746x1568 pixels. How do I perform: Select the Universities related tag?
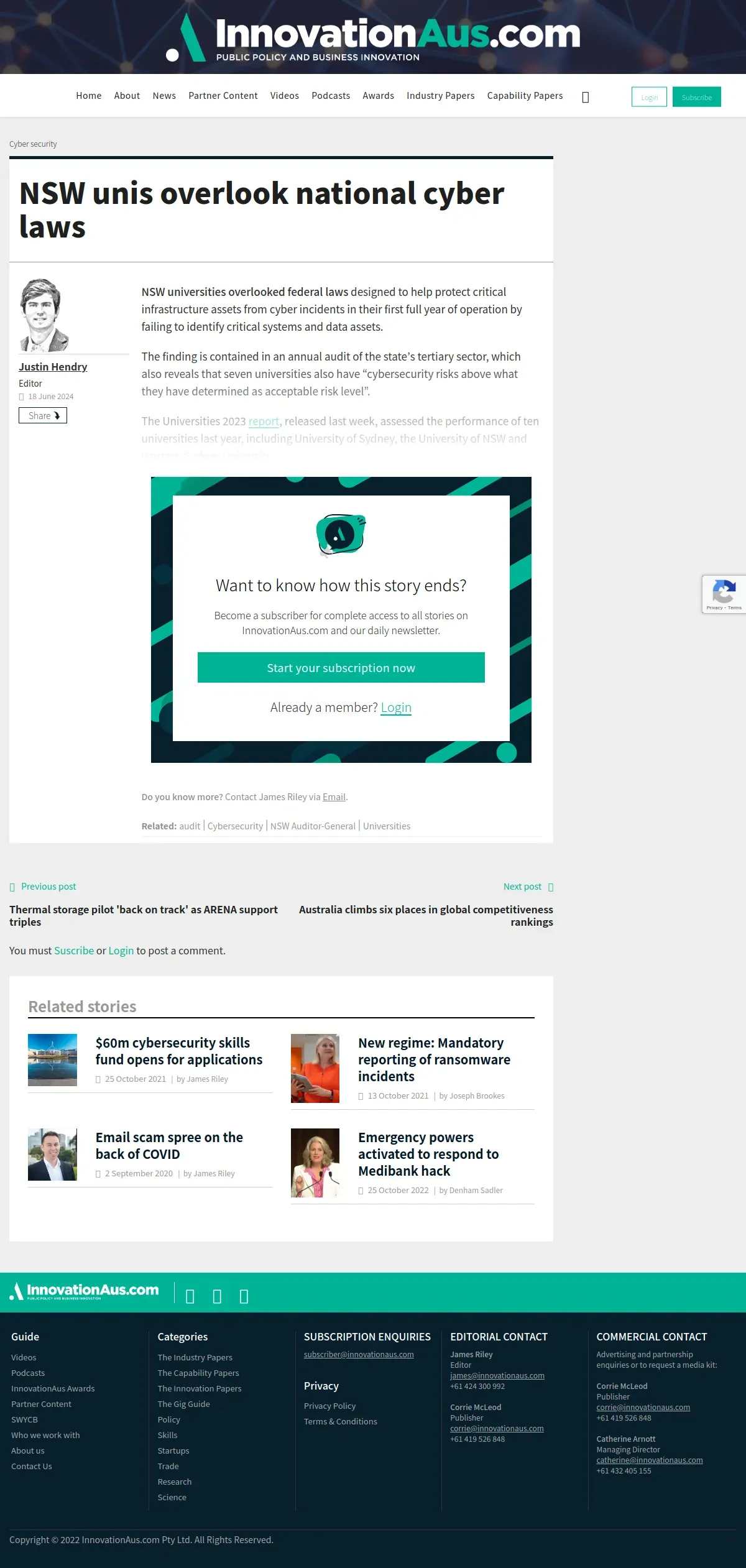[387, 826]
